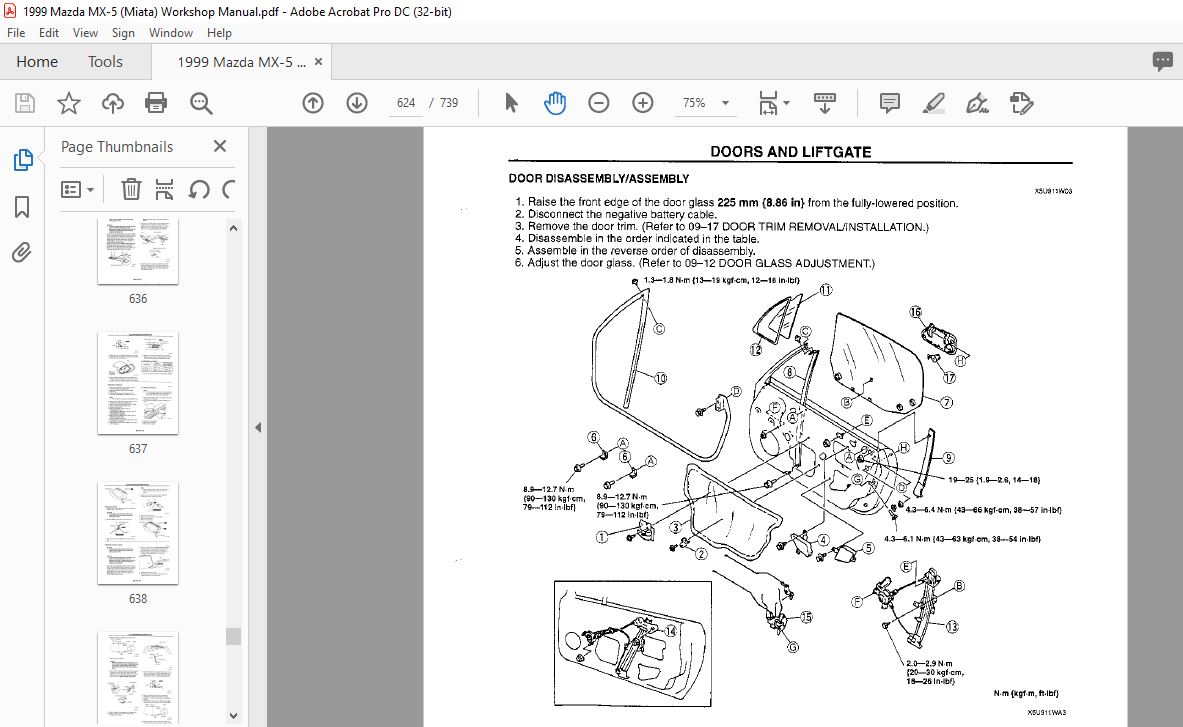Print the file with the printer icon

pyautogui.click(x=156, y=103)
